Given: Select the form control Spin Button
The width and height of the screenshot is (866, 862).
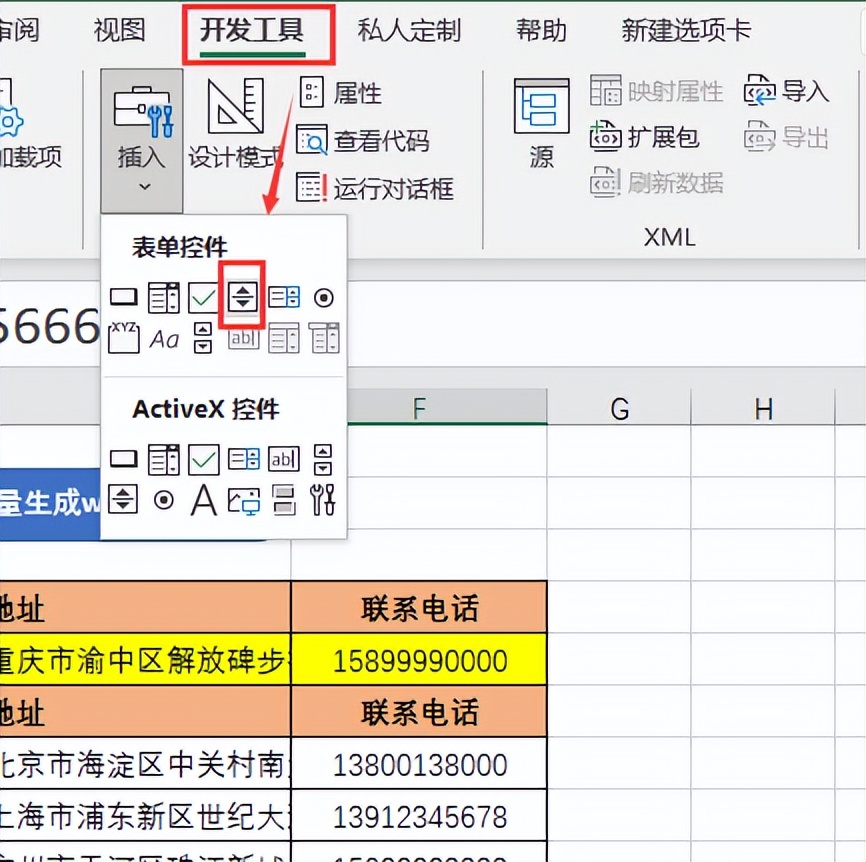Looking at the screenshot, I should pos(243,297).
